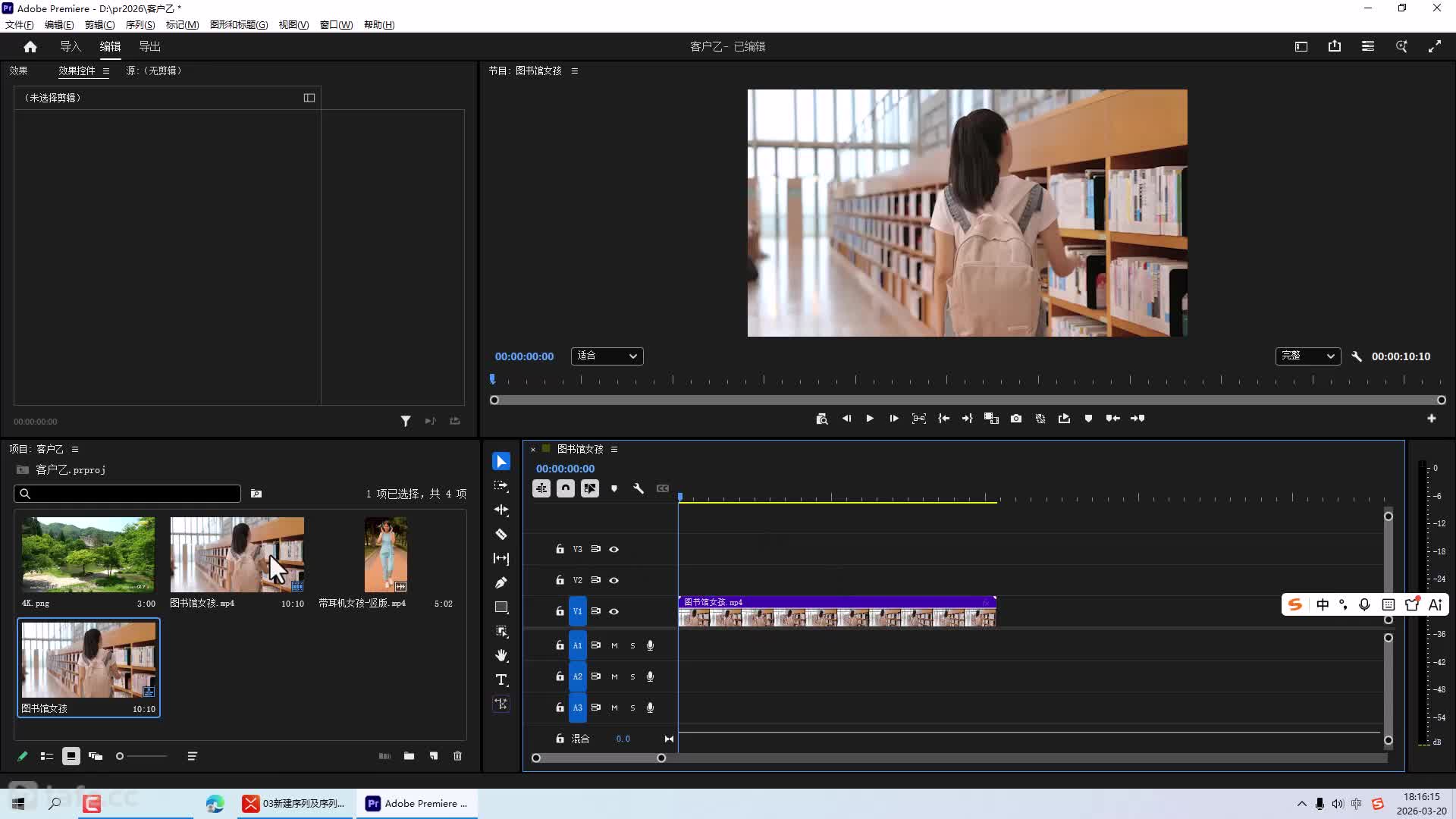
Task: Open the 文件(F) menu
Action: pos(19,24)
